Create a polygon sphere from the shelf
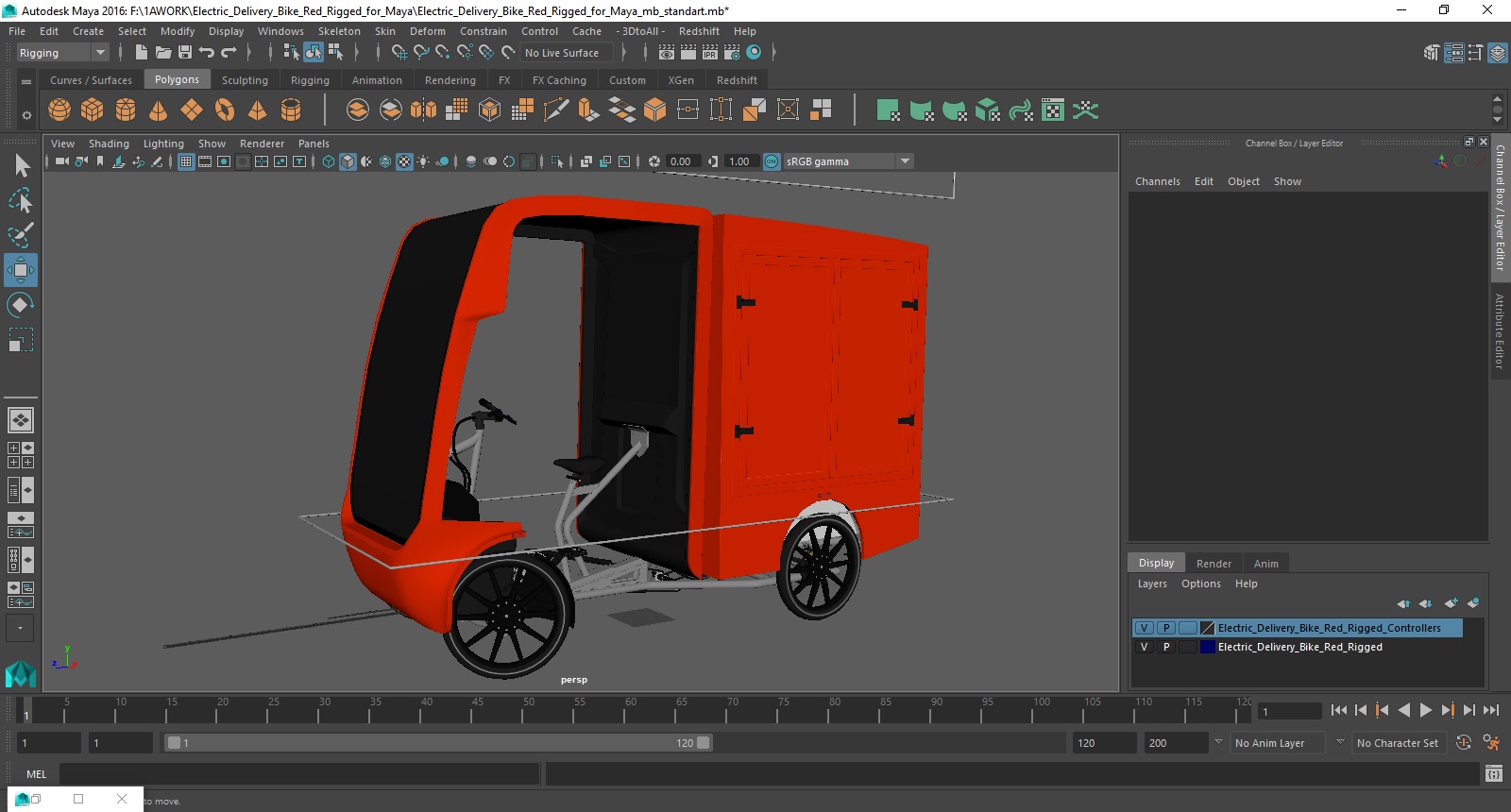The height and width of the screenshot is (812, 1511). 59,110
